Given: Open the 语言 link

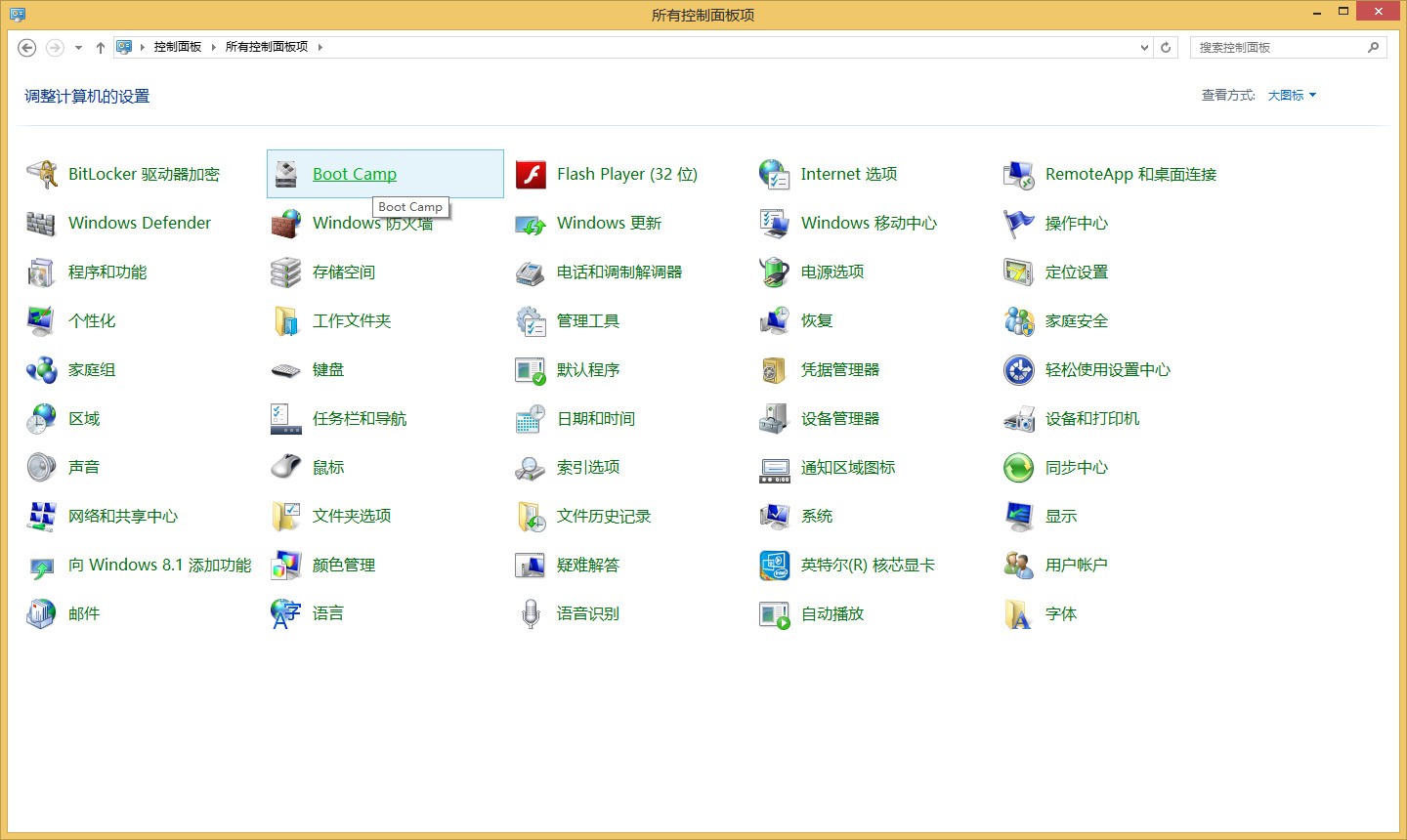Looking at the screenshot, I should (328, 613).
